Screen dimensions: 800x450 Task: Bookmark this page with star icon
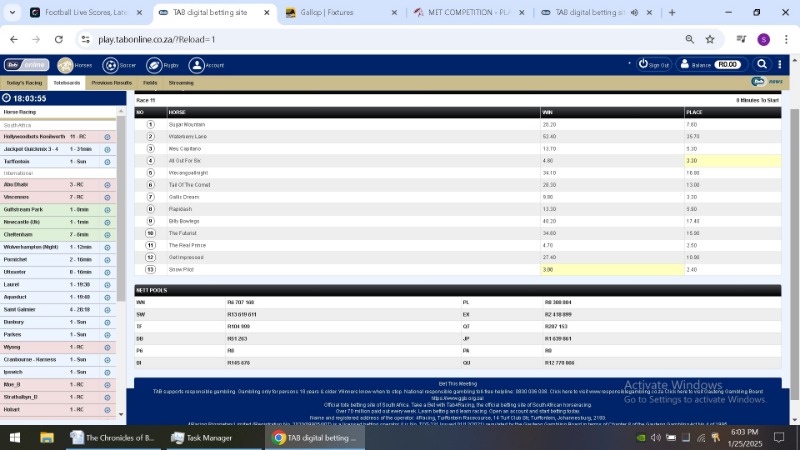coord(710,39)
